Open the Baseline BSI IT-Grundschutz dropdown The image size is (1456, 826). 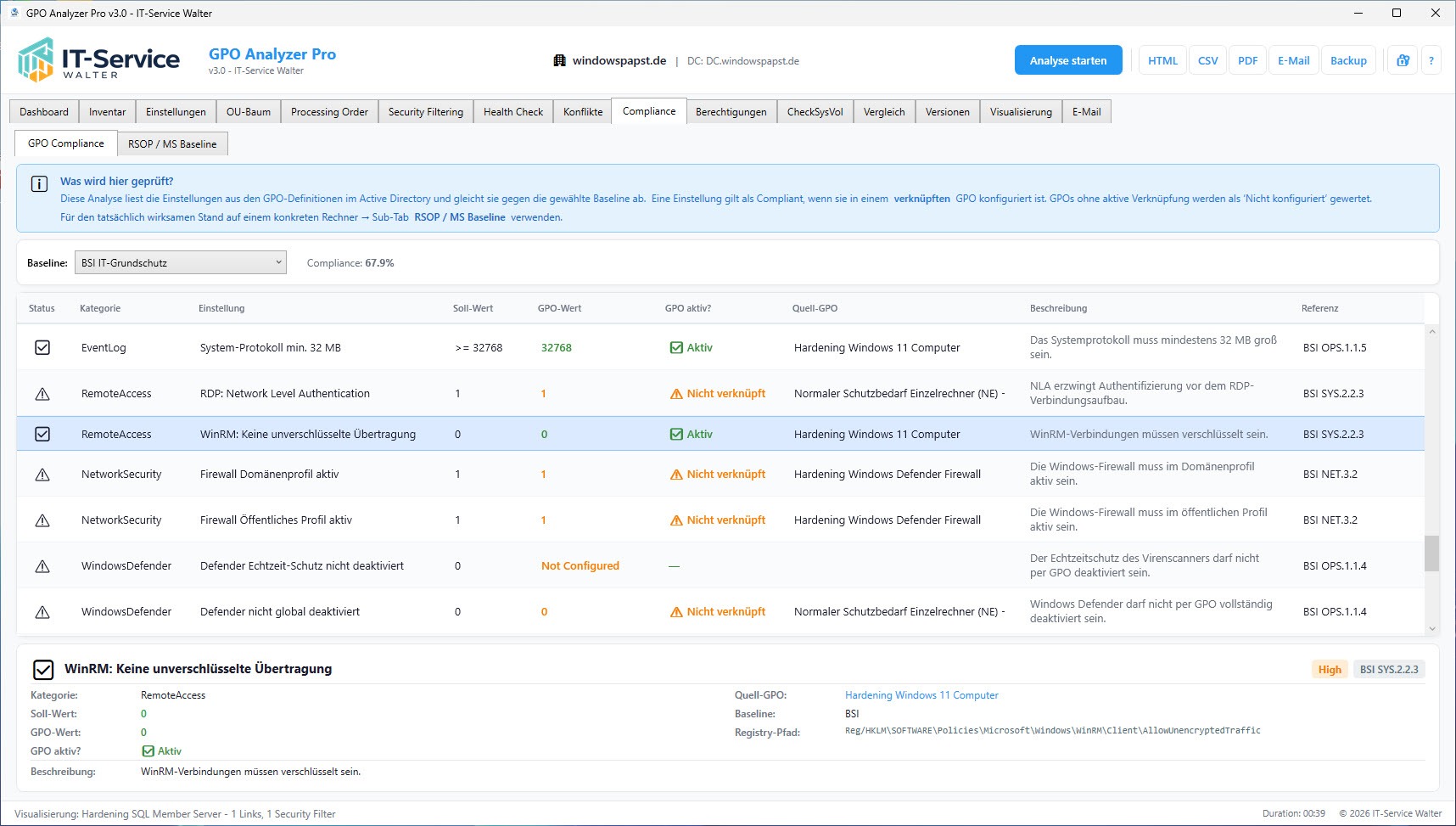tap(180, 263)
